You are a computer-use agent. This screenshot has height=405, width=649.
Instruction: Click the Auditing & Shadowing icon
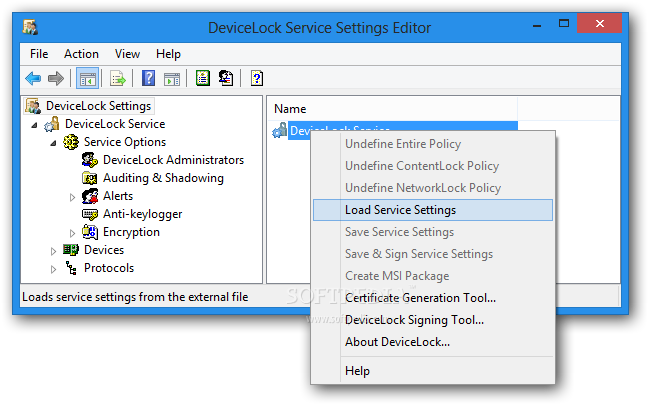pyautogui.click(x=90, y=178)
